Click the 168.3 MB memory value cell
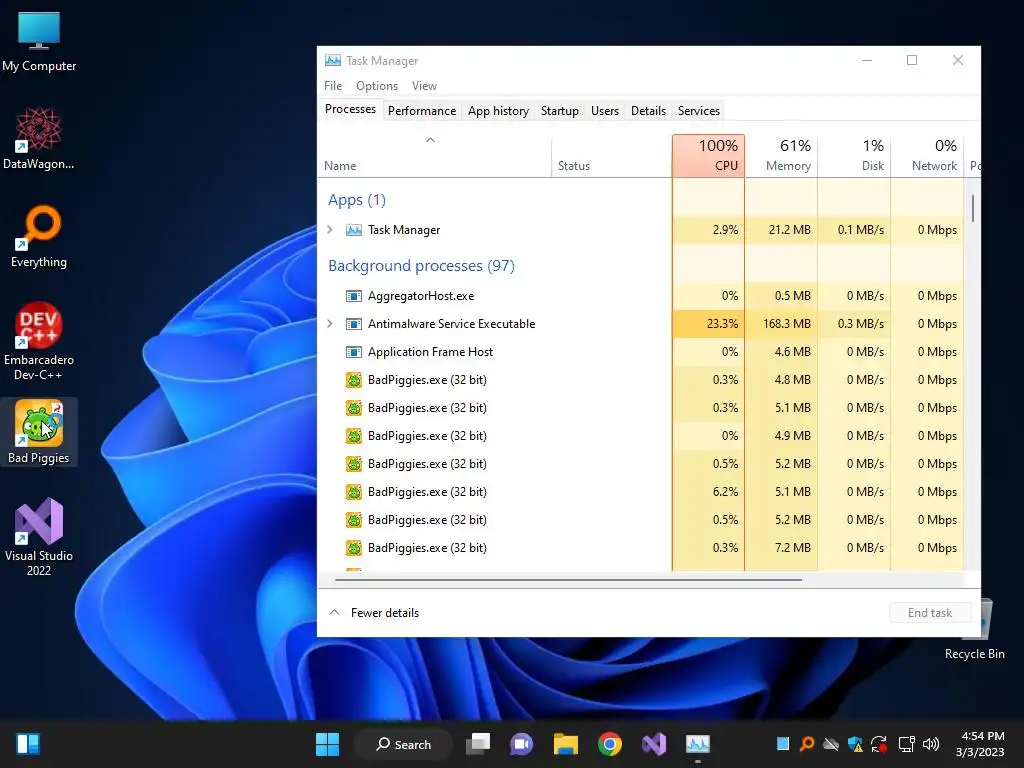This screenshot has height=768, width=1024. 782,324
